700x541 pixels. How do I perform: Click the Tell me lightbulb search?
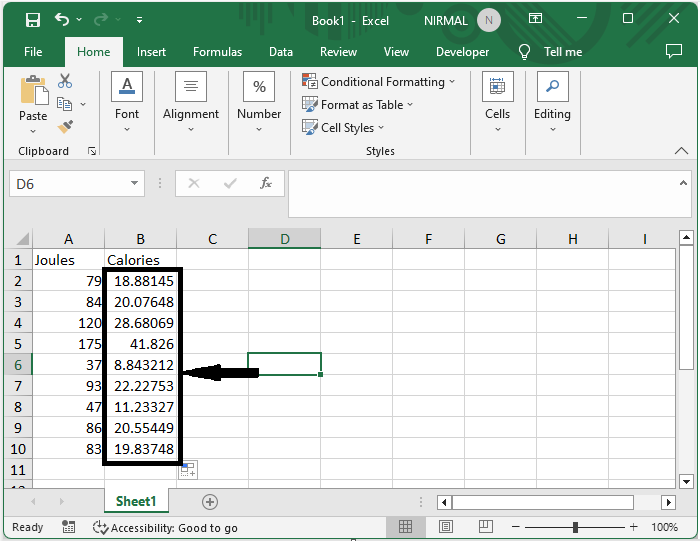click(524, 52)
